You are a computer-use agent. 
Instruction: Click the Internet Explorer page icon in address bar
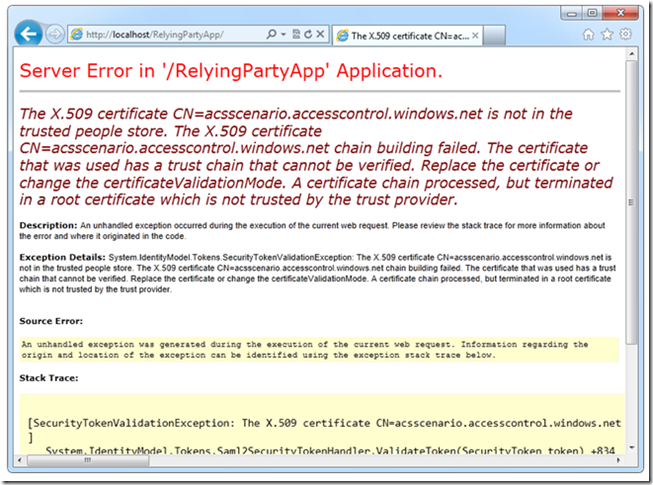pos(77,34)
